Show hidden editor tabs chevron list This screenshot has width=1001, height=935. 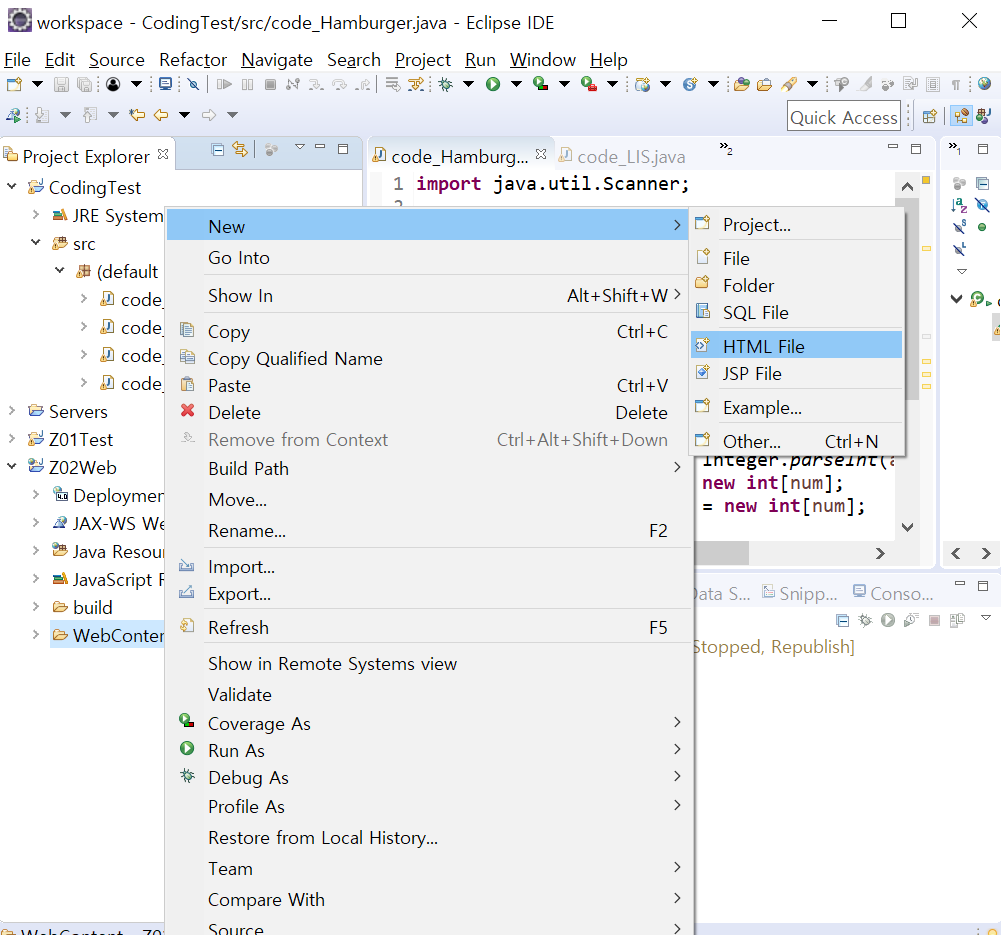pyautogui.click(x=726, y=149)
